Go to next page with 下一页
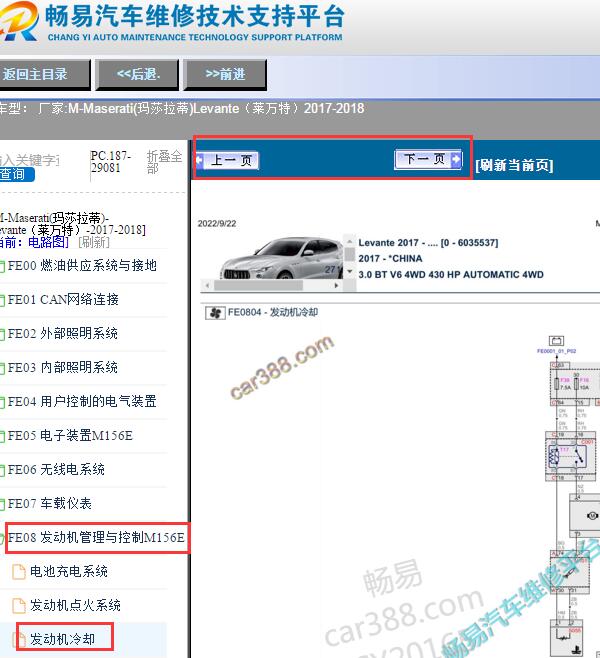This screenshot has width=600, height=658. pyautogui.click(x=428, y=159)
